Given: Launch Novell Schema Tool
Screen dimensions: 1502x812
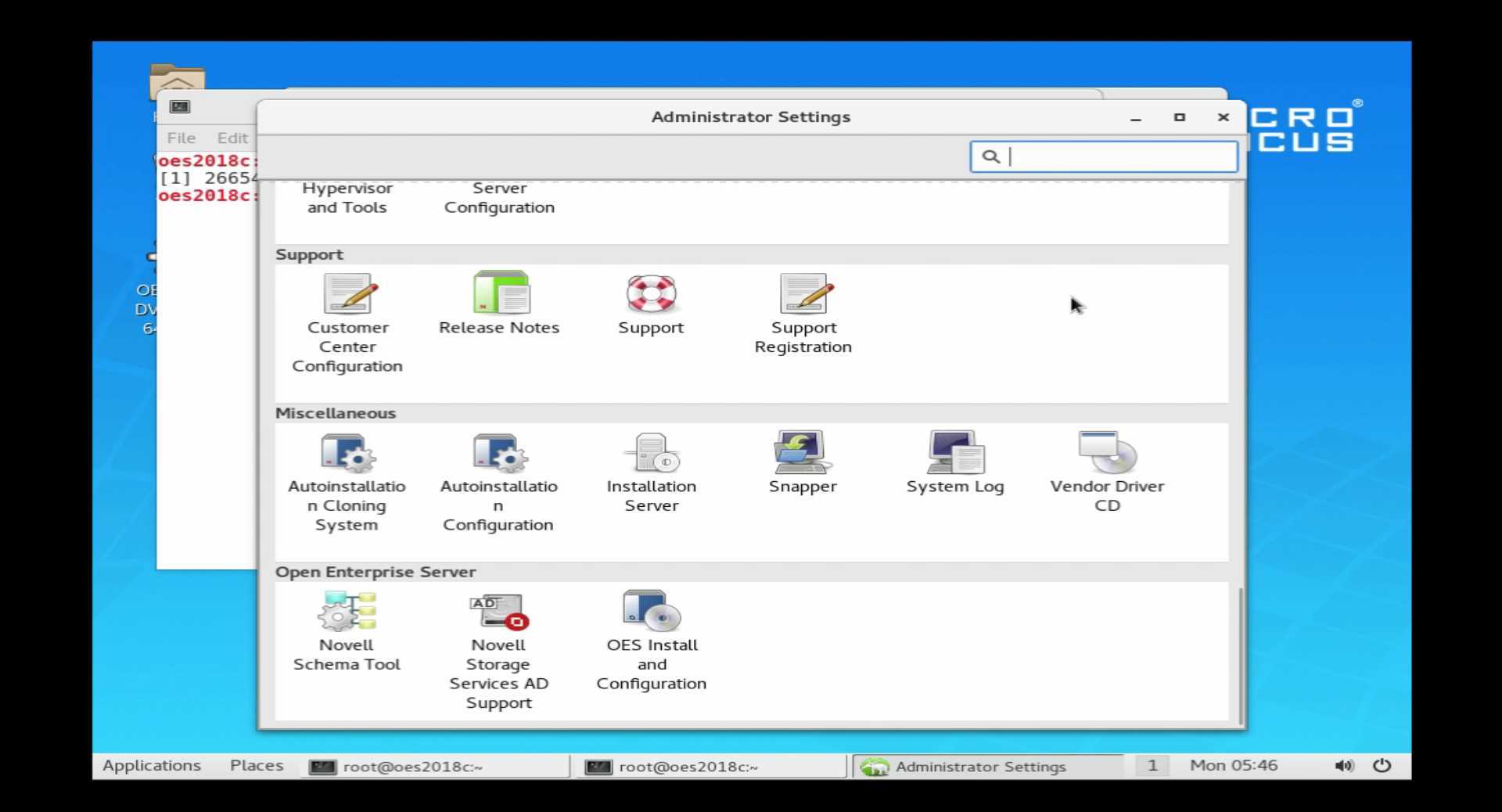Looking at the screenshot, I should 347,631.
